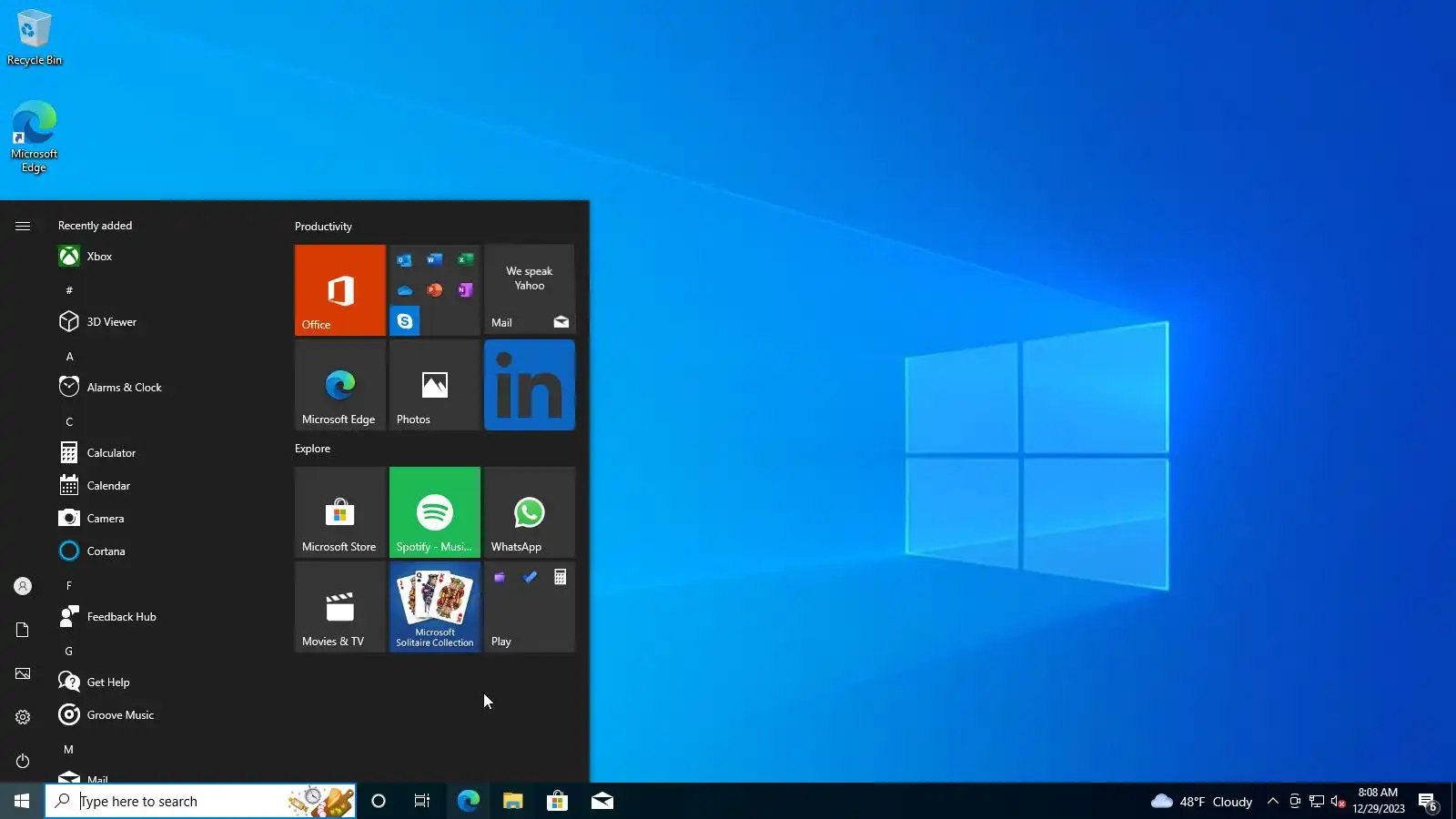The width and height of the screenshot is (1456, 819).
Task: Open the orange Office tile
Action: [340, 290]
